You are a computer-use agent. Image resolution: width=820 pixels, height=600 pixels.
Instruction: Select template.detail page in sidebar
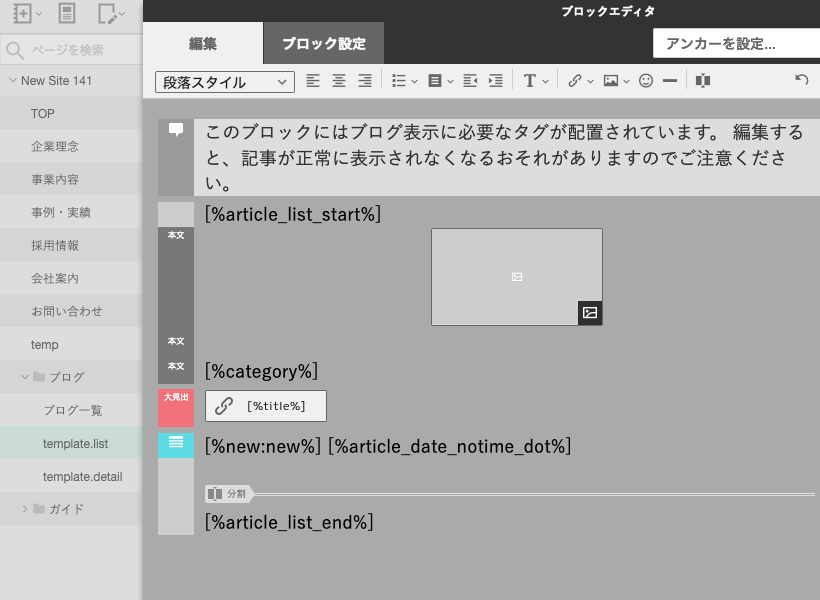pyautogui.click(x=71, y=477)
